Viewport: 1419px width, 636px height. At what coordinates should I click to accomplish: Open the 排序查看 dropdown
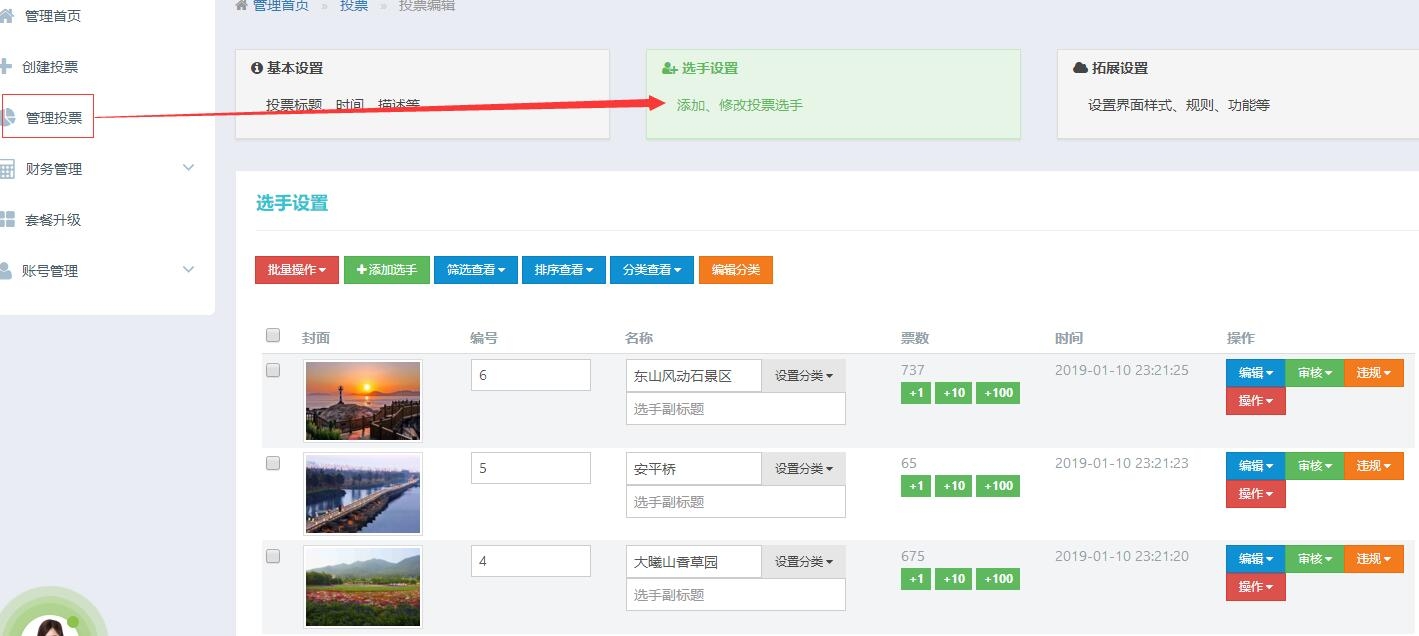click(x=563, y=270)
